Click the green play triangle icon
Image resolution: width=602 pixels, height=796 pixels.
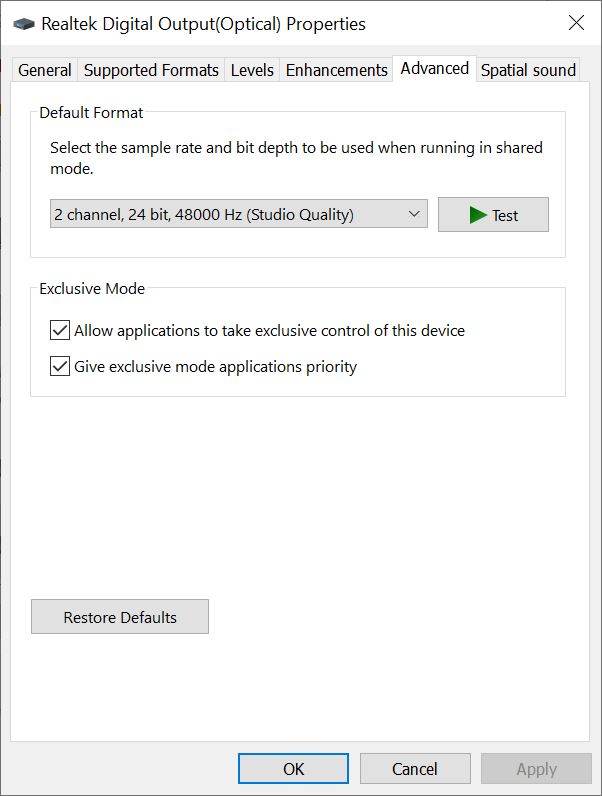click(x=478, y=215)
